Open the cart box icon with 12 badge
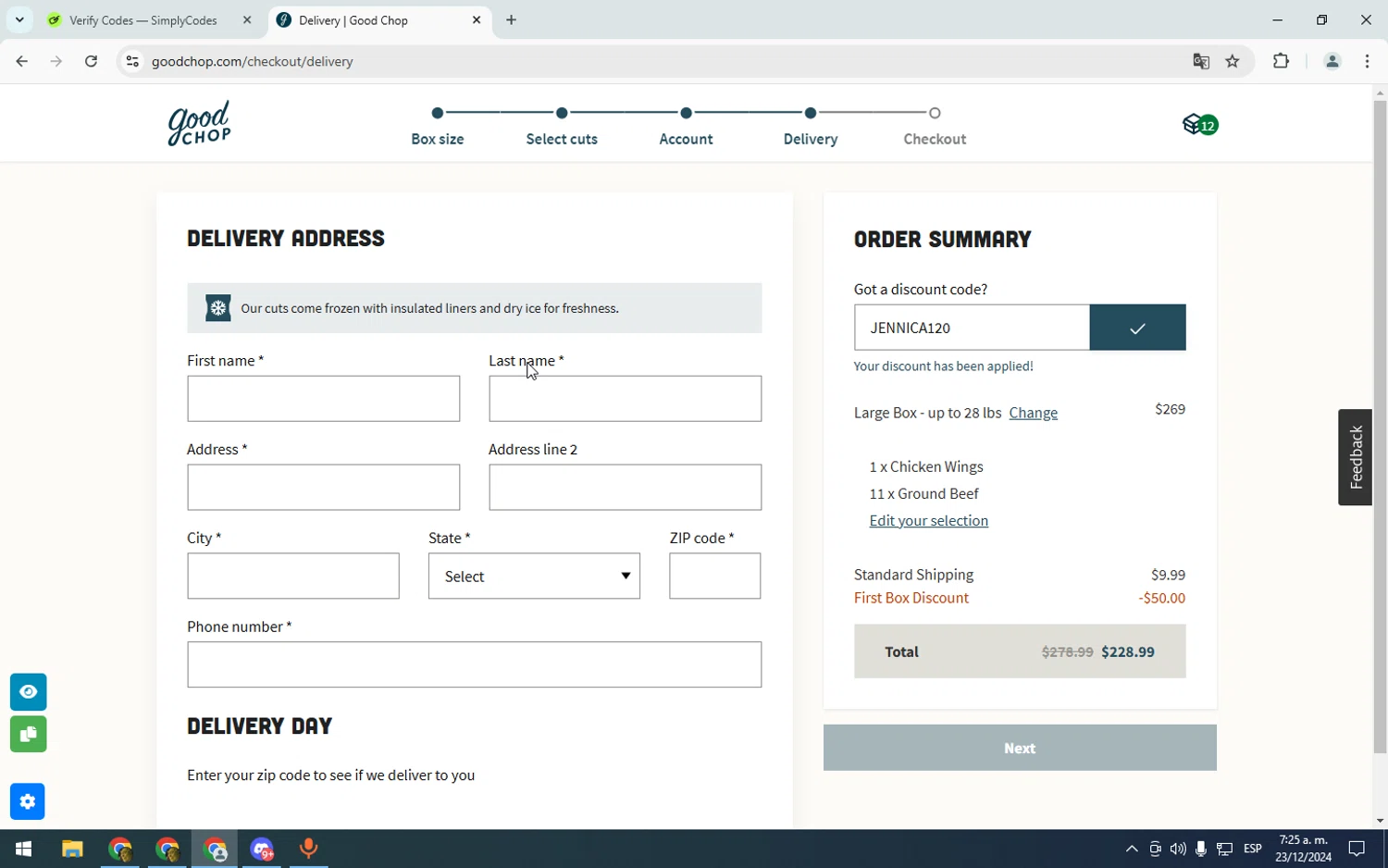 tap(1200, 124)
